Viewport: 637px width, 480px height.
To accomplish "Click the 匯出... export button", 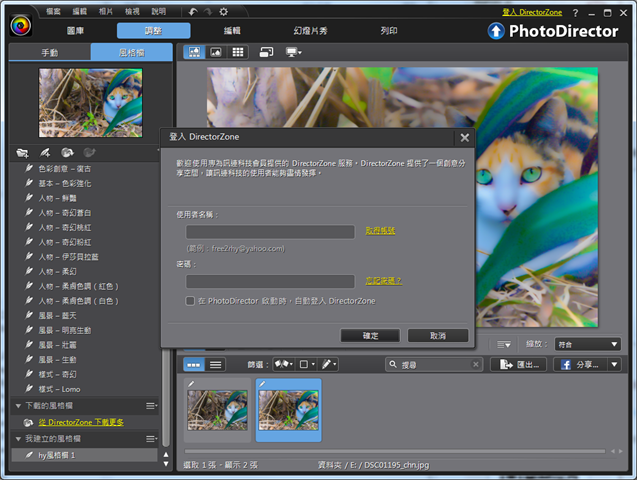I will [518, 364].
